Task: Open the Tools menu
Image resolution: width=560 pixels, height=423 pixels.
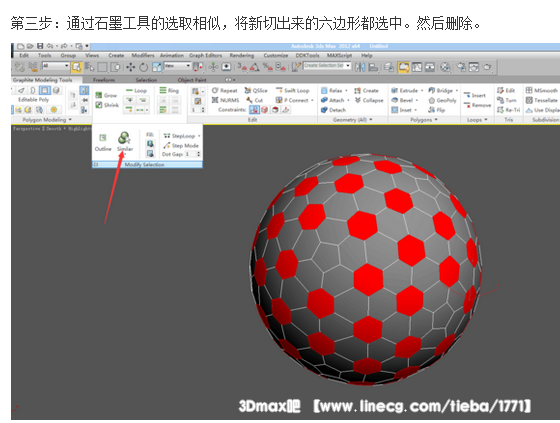Action: [45, 55]
